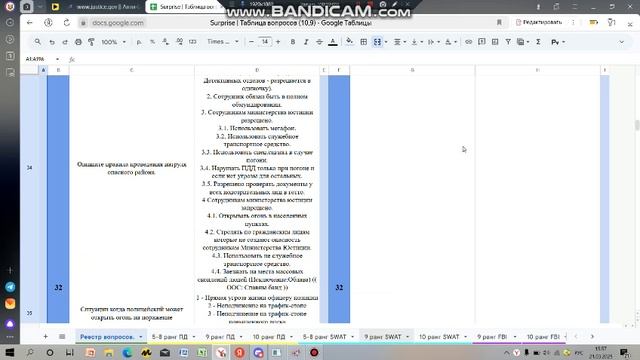Viewport: 640px width, 360px height.
Task: Open horizontal align dropdown
Action: click(399, 42)
